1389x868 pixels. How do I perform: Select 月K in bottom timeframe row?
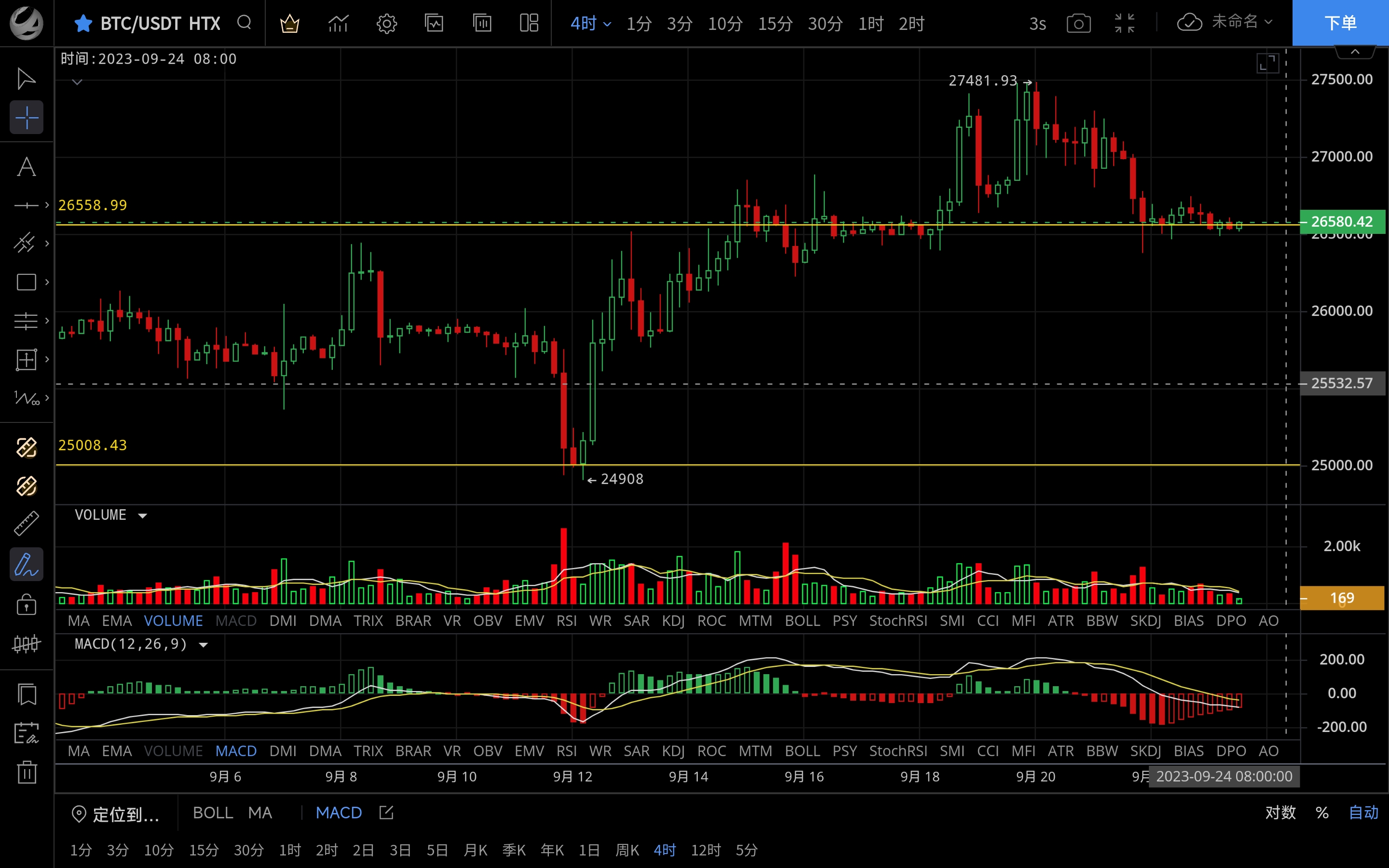click(x=475, y=850)
